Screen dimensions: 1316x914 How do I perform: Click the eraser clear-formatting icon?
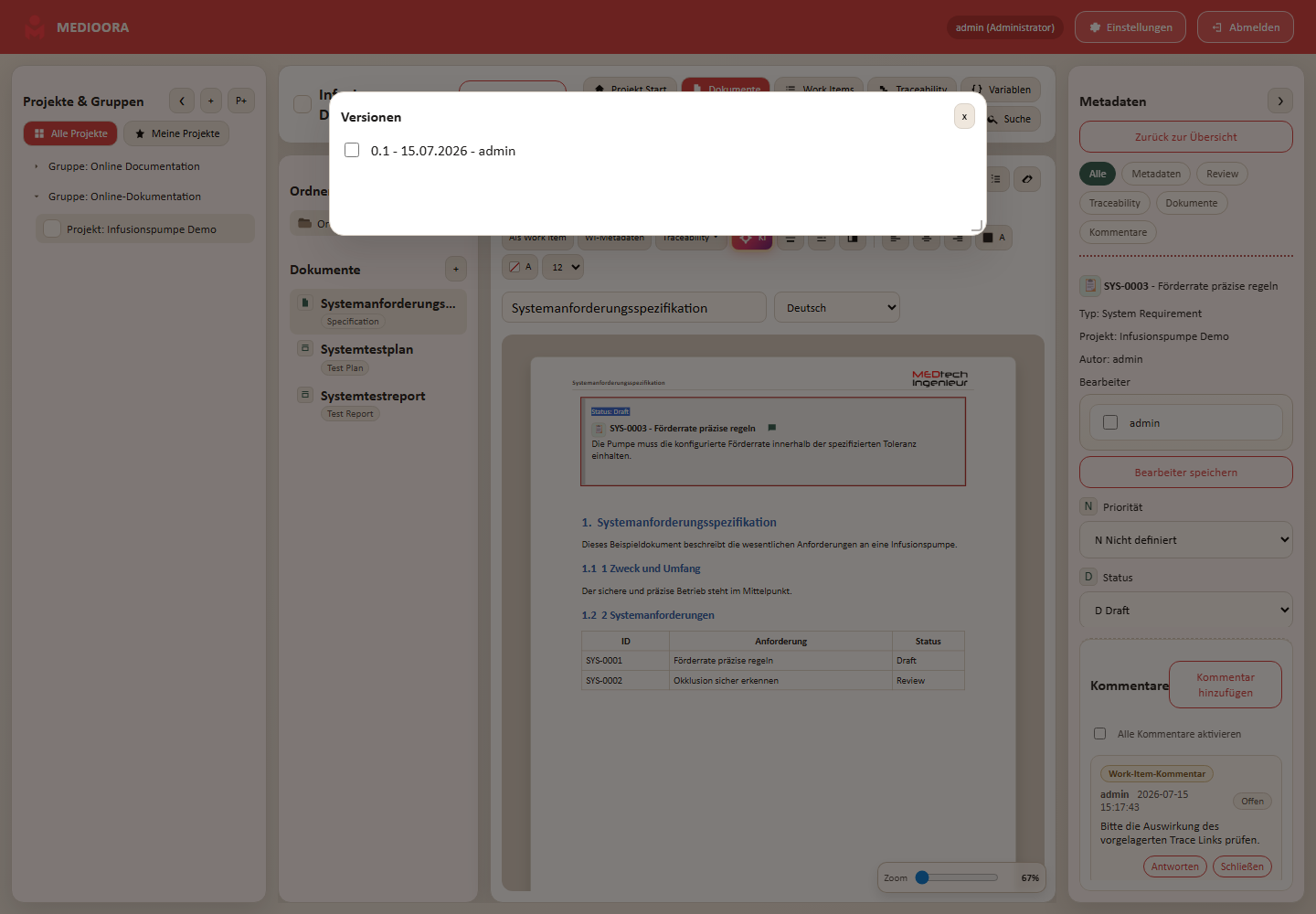click(1027, 179)
